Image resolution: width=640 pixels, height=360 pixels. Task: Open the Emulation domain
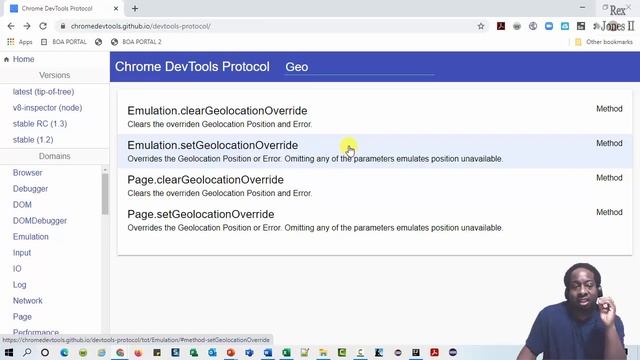coord(31,237)
